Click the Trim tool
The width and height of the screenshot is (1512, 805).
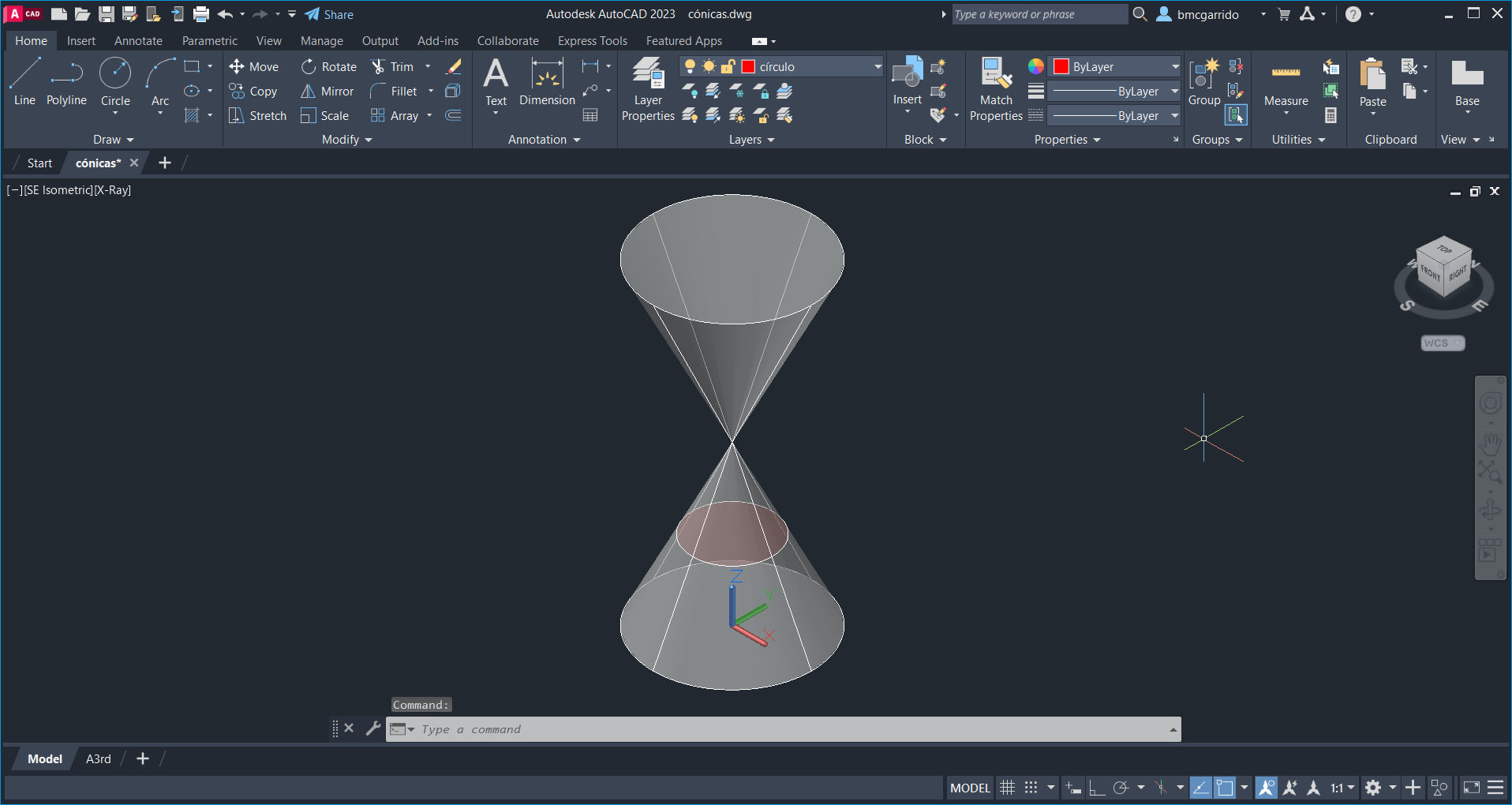(392, 67)
